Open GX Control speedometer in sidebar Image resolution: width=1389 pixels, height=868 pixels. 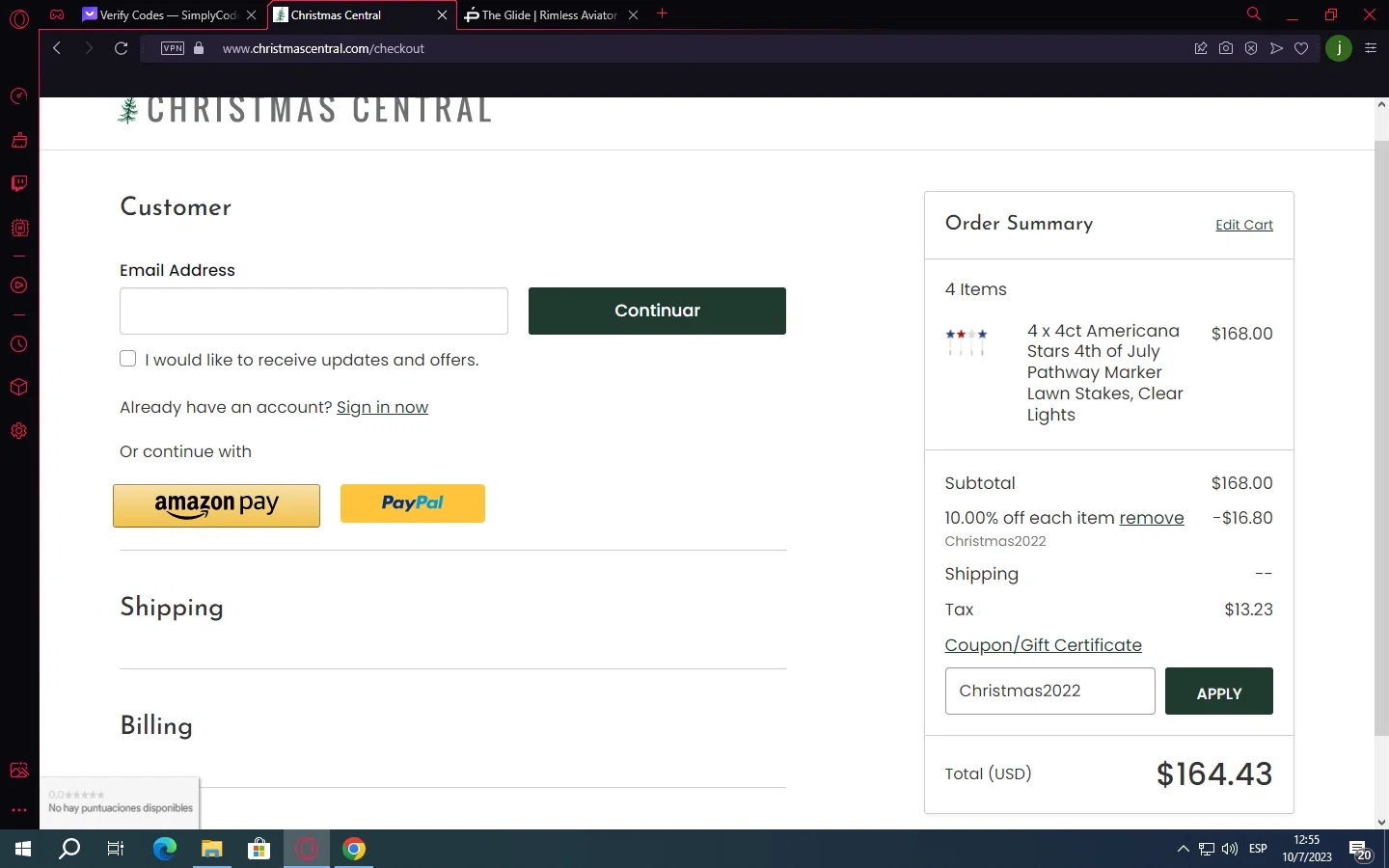click(x=18, y=95)
